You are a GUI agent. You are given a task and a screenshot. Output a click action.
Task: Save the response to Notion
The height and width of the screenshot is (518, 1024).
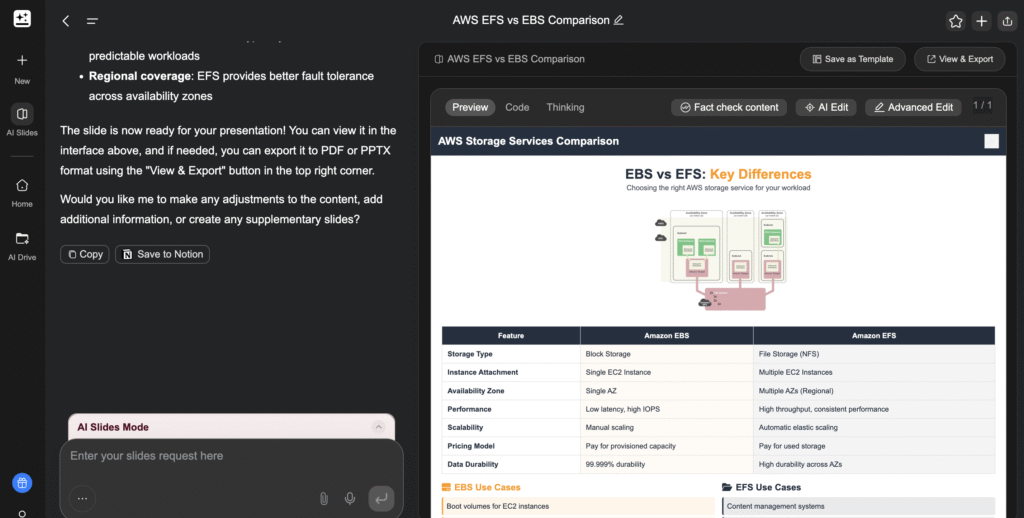click(163, 254)
